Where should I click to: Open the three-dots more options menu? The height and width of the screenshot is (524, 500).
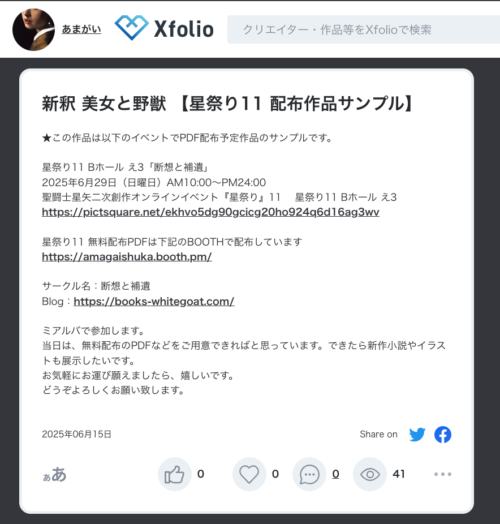coord(443,474)
